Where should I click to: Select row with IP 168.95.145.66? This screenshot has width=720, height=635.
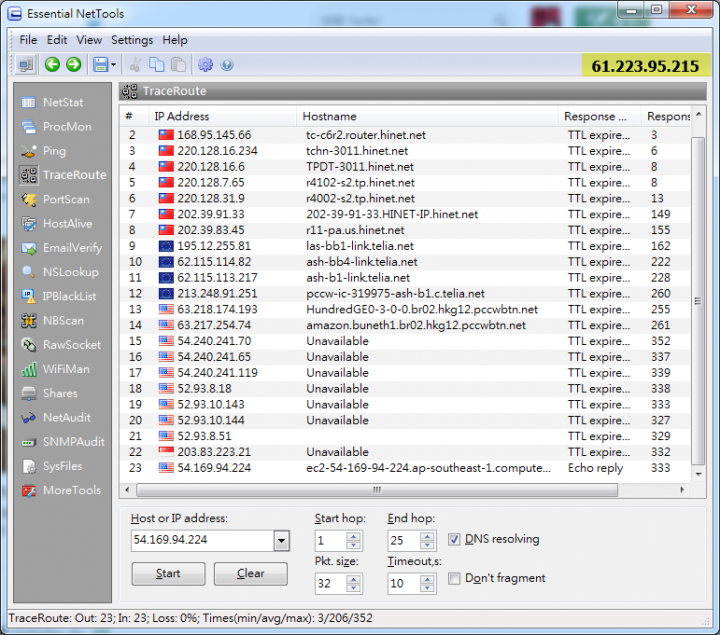click(405, 135)
